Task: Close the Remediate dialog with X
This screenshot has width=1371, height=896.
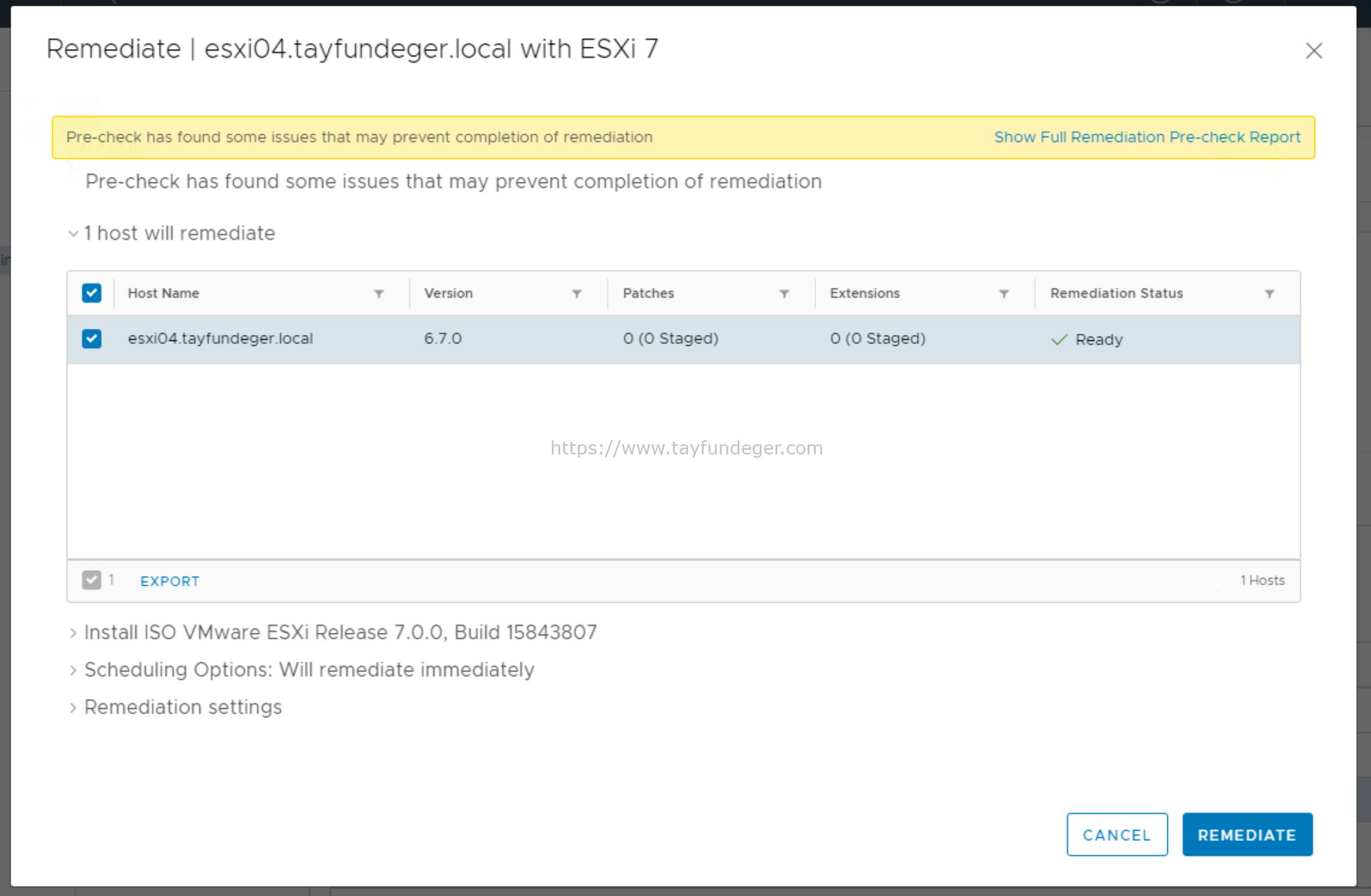Action: pos(1313,51)
